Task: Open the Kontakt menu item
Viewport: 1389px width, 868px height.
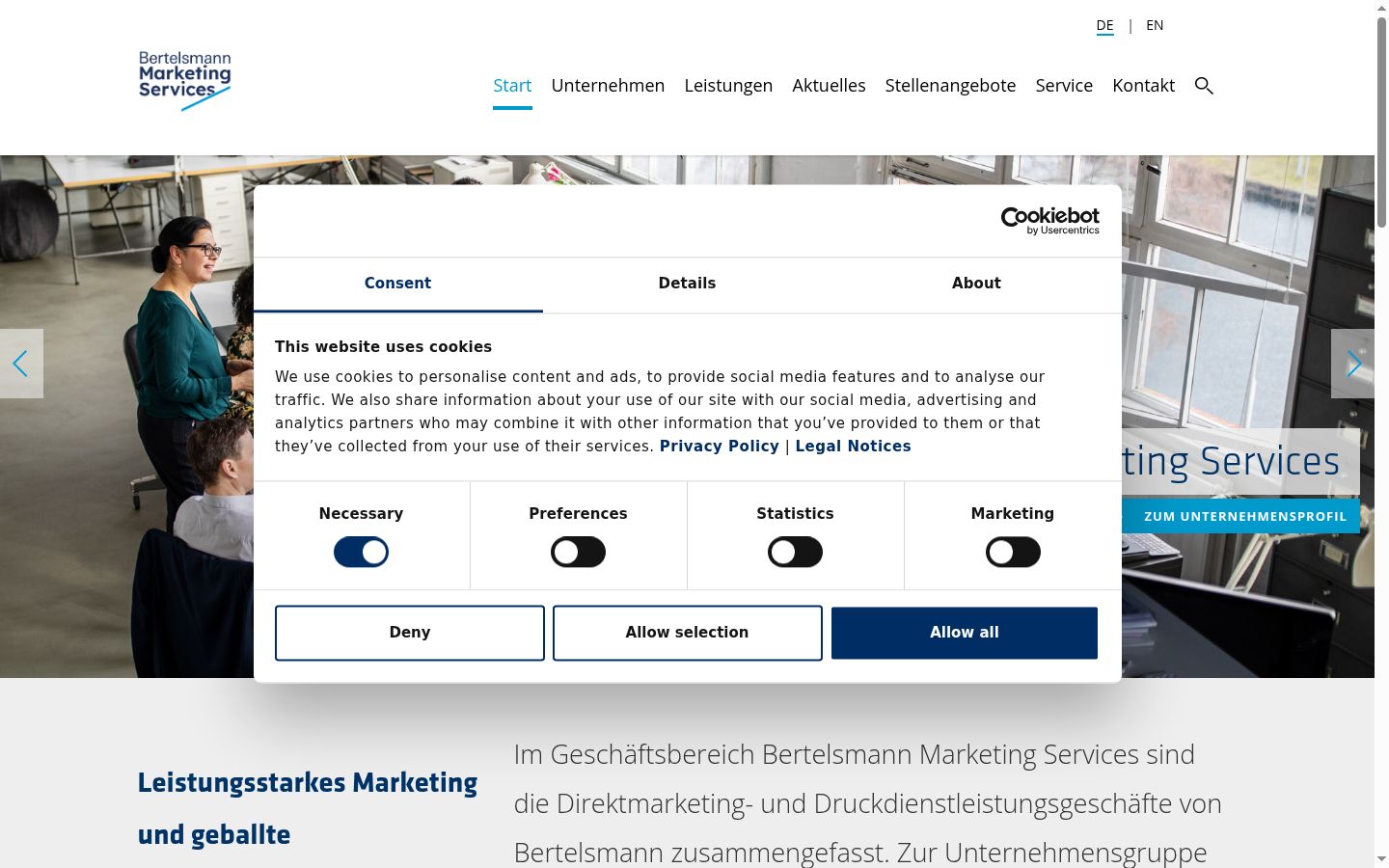Action: (1143, 86)
